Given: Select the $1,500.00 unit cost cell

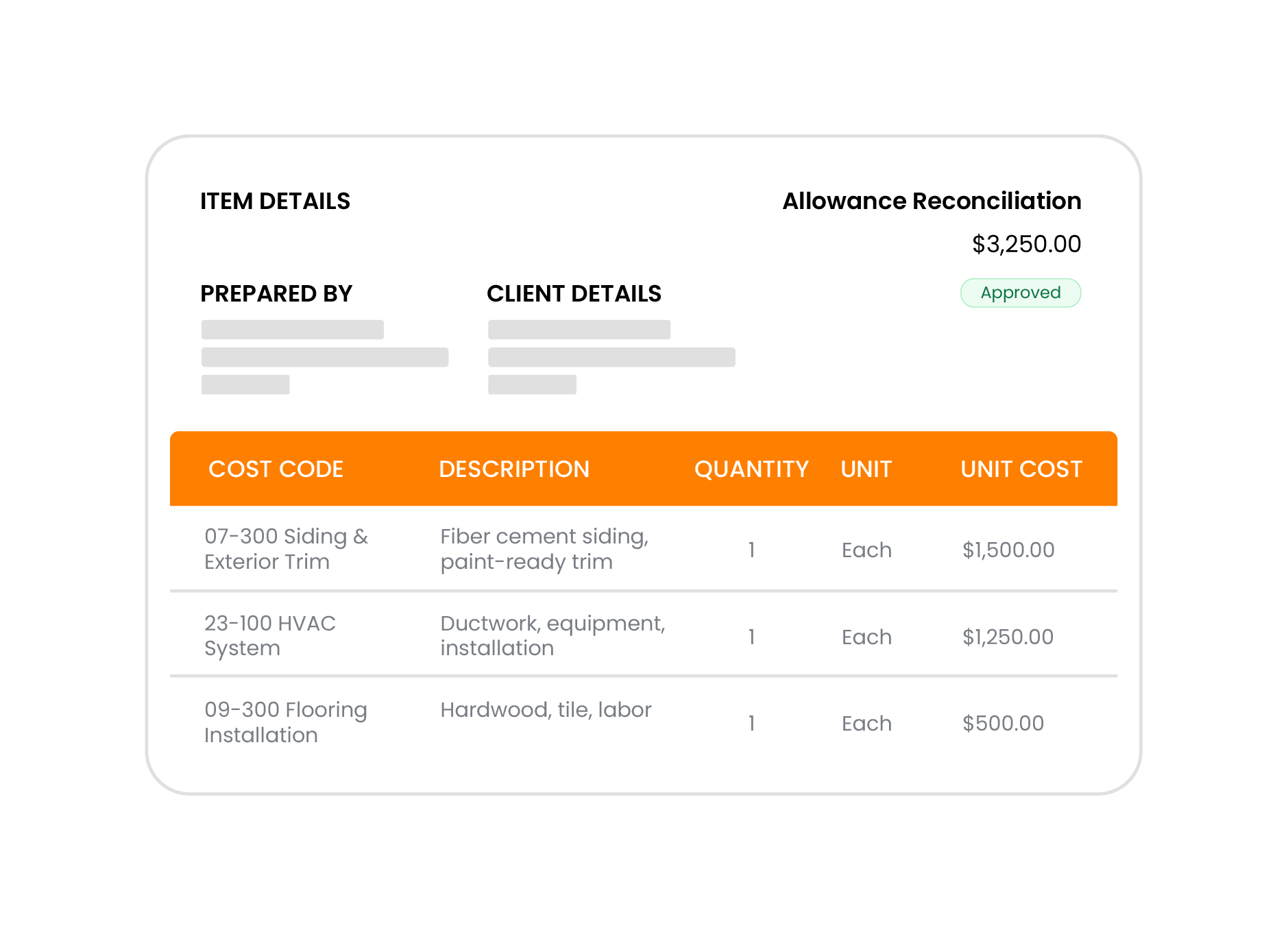Looking at the screenshot, I should point(1008,550).
